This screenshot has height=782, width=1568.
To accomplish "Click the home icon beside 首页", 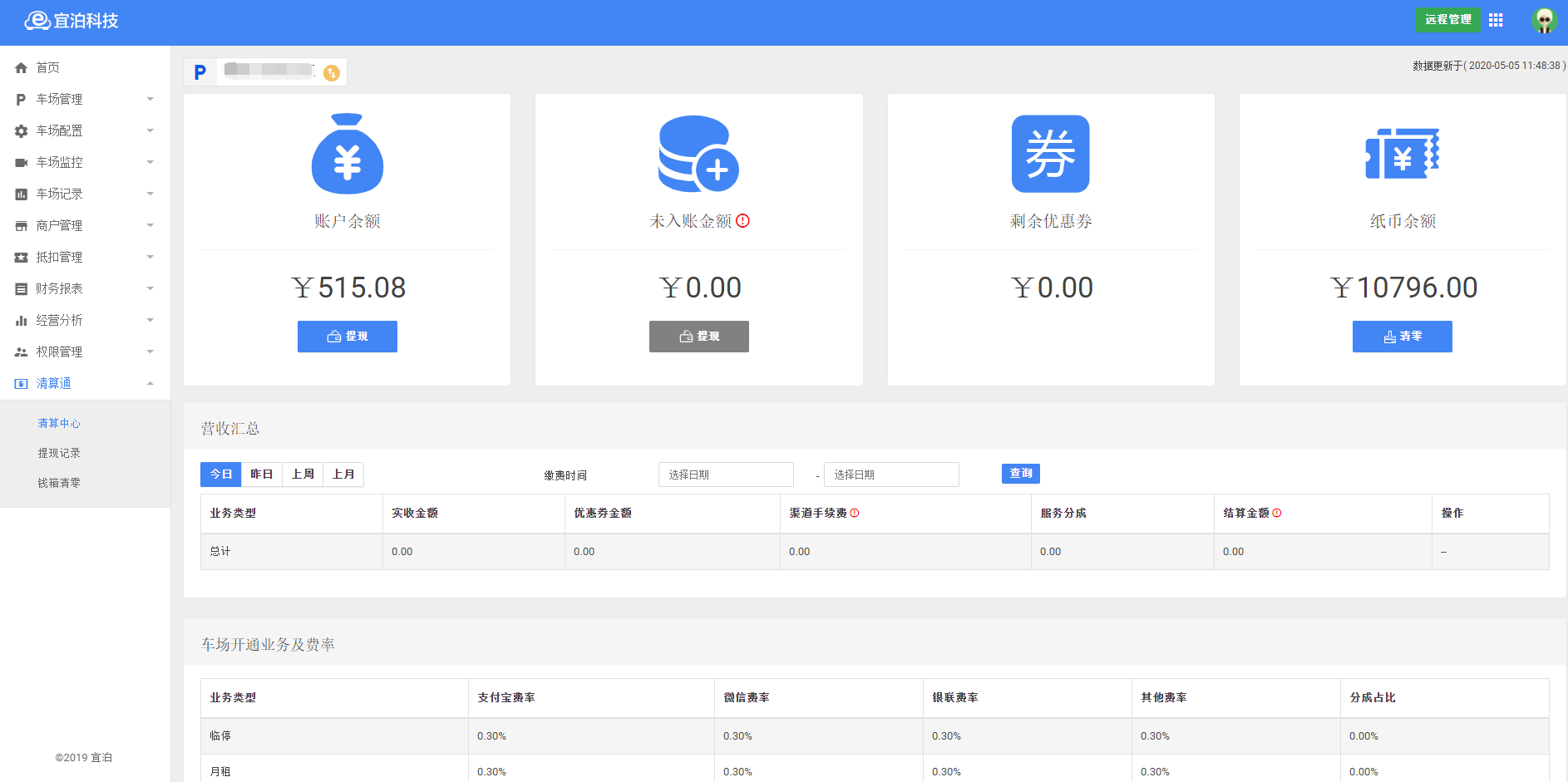I will pos(22,68).
